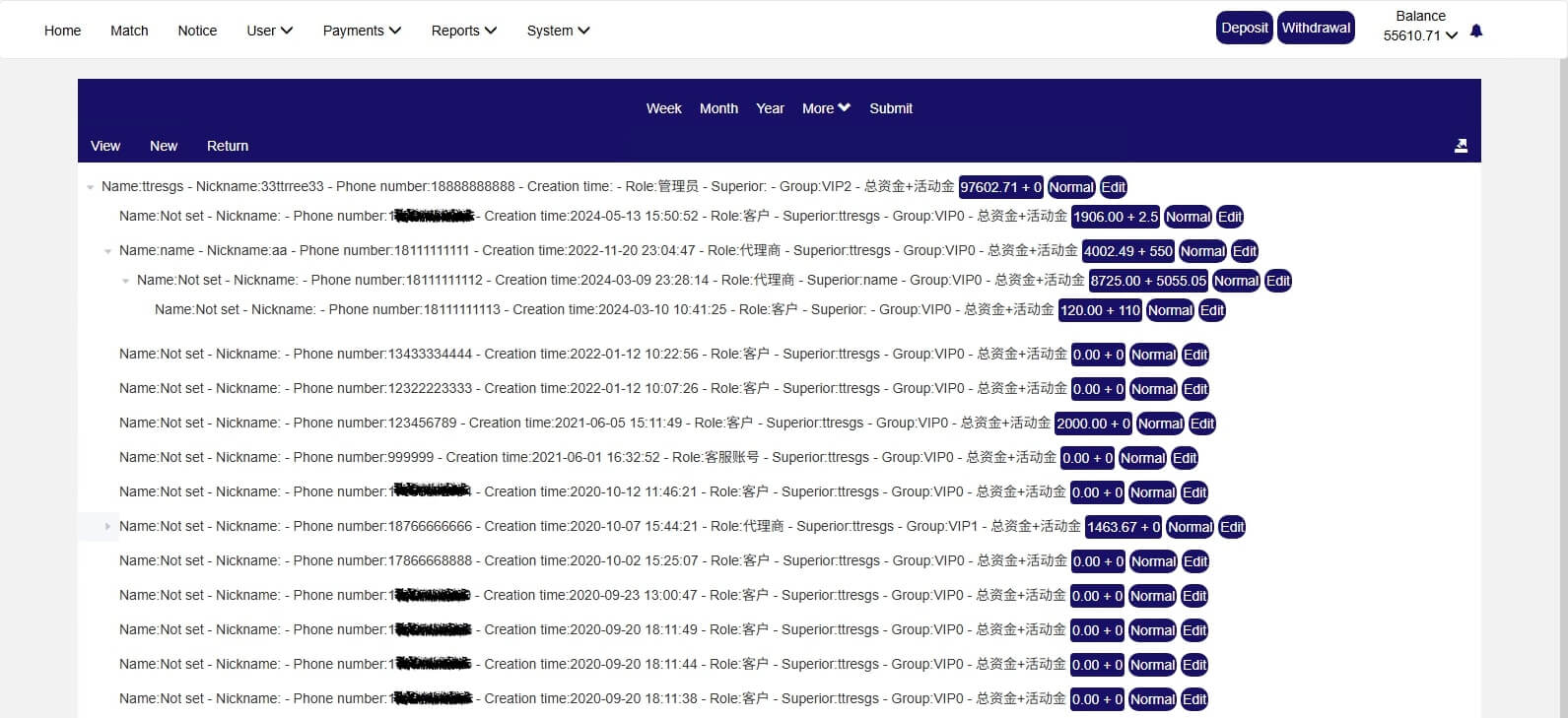Click Edit for the ttresgs admin row
The height and width of the screenshot is (718, 1568).
tap(1113, 187)
